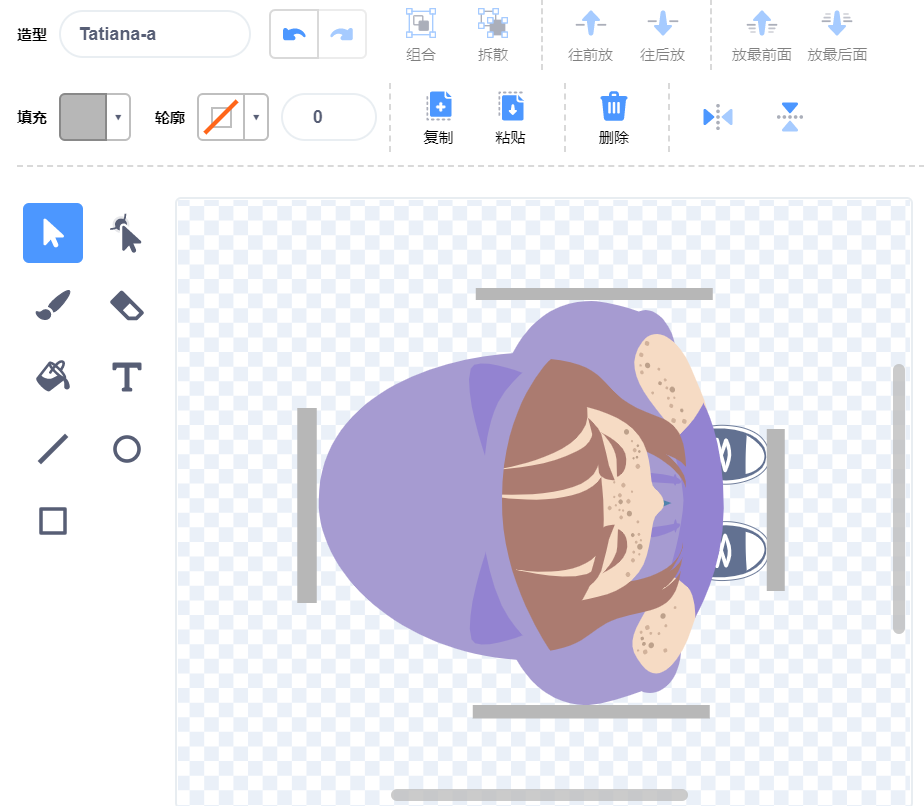Viewport: 924px width, 806px height.
Task: Send object backward with 往后放
Action: click(x=662, y=35)
